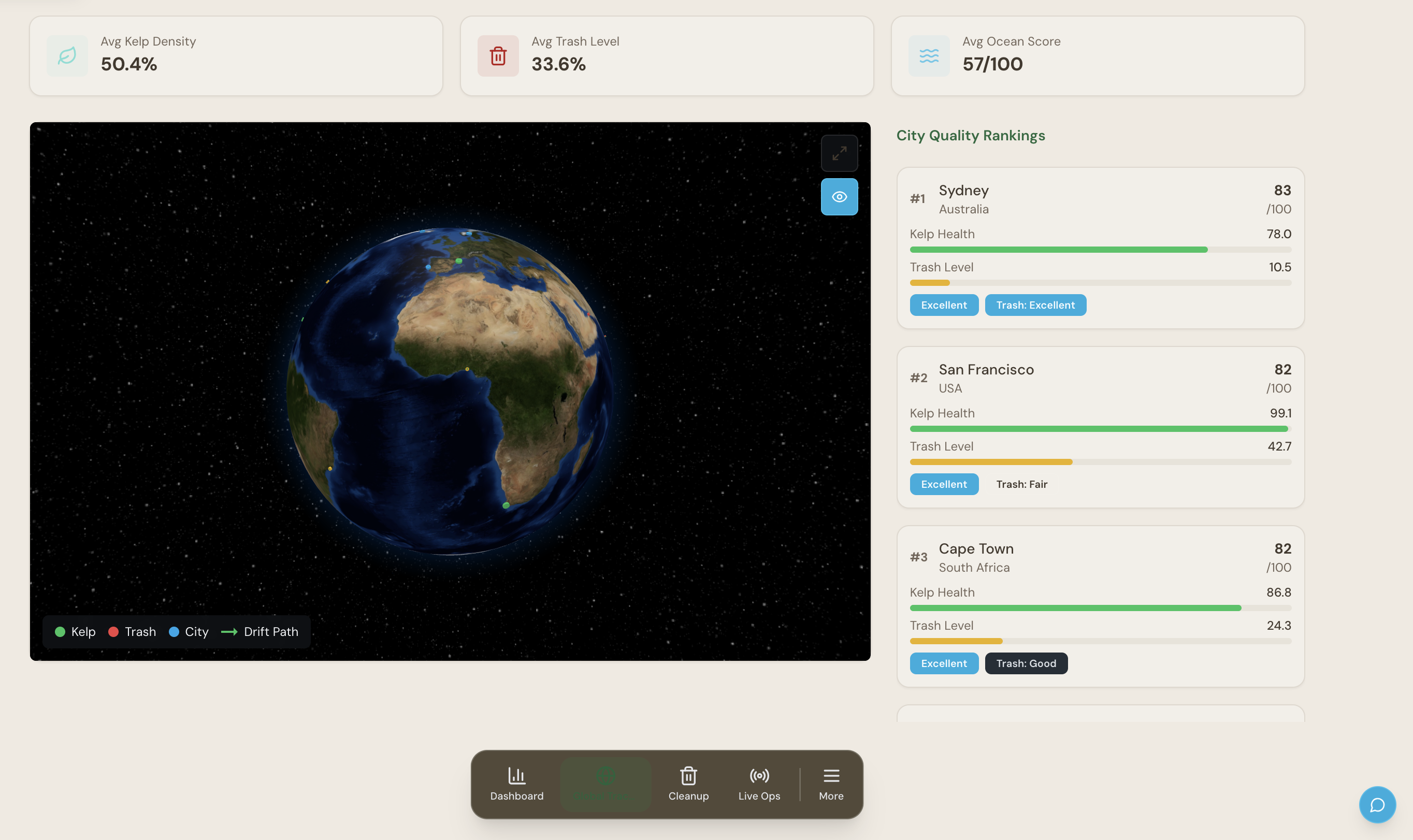Click the Trash: Good badge for Cape Town
1413x840 pixels.
pyautogui.click(x=1026, y=663)
